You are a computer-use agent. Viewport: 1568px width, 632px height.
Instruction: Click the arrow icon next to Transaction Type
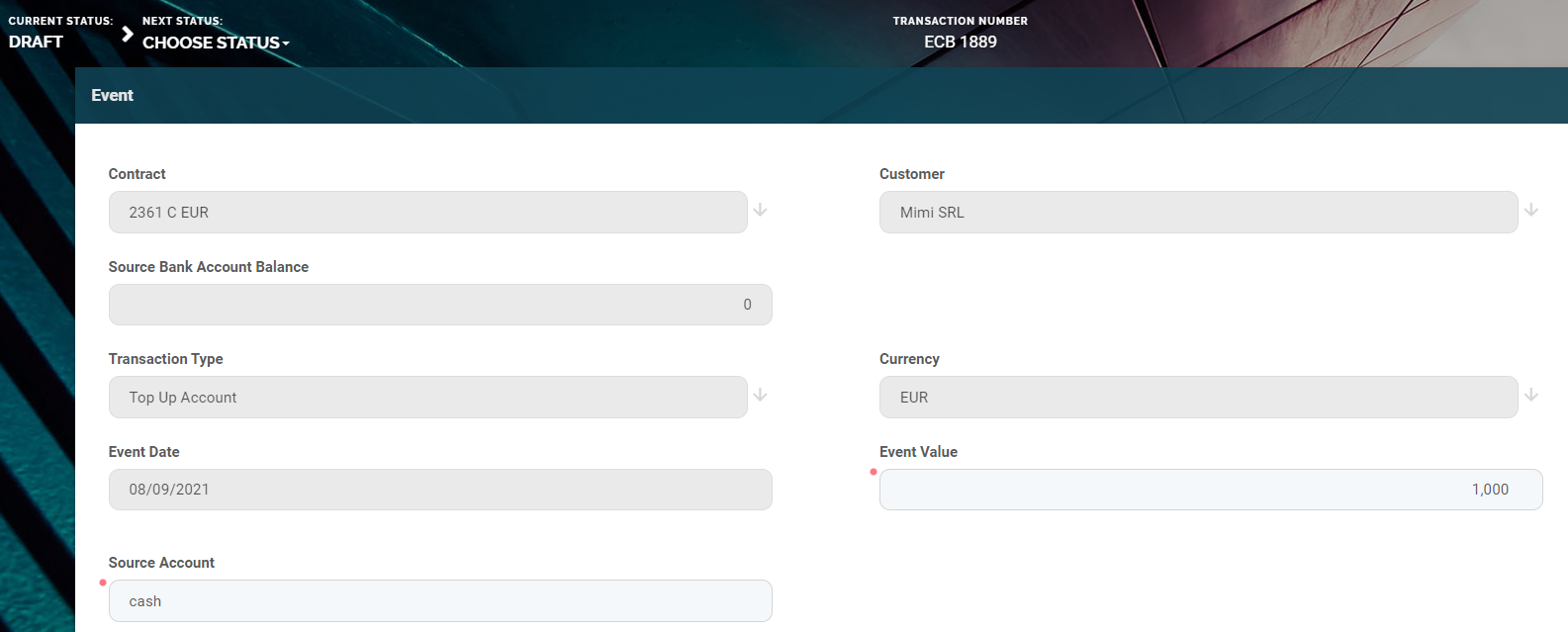coord(760,396)
